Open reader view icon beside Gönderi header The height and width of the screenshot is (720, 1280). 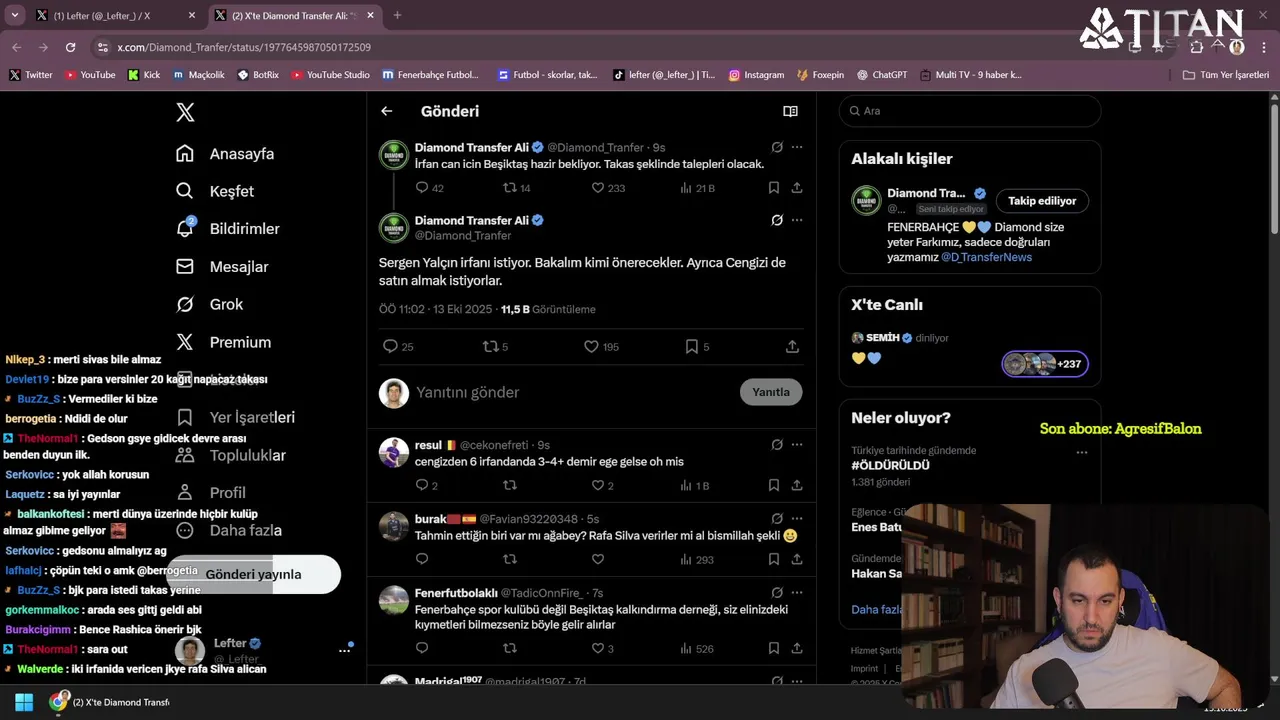790,111
